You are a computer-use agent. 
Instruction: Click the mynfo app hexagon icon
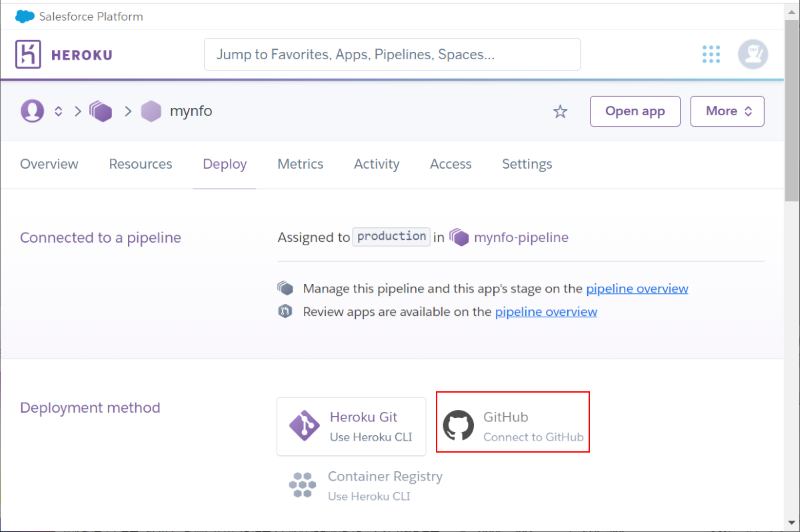pyautogui.click(x=151, y=111)
